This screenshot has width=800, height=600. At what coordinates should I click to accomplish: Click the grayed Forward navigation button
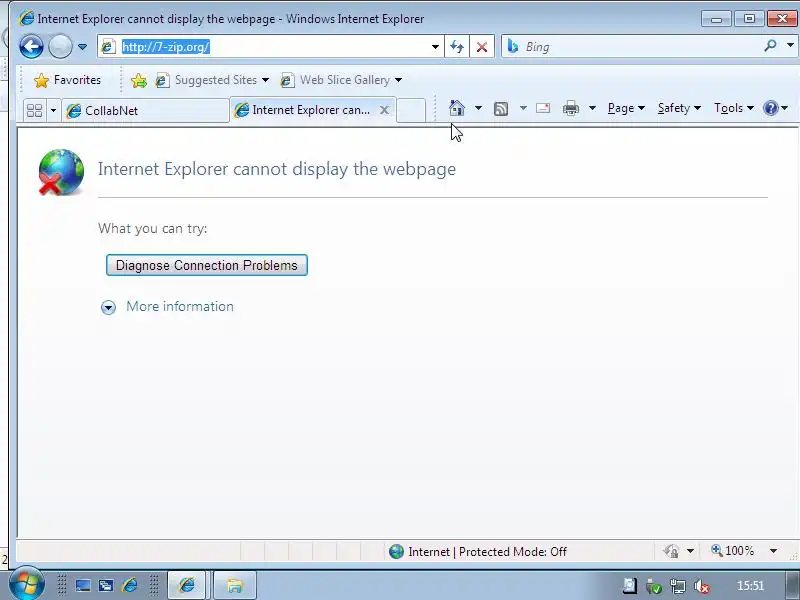pos(60,47)
